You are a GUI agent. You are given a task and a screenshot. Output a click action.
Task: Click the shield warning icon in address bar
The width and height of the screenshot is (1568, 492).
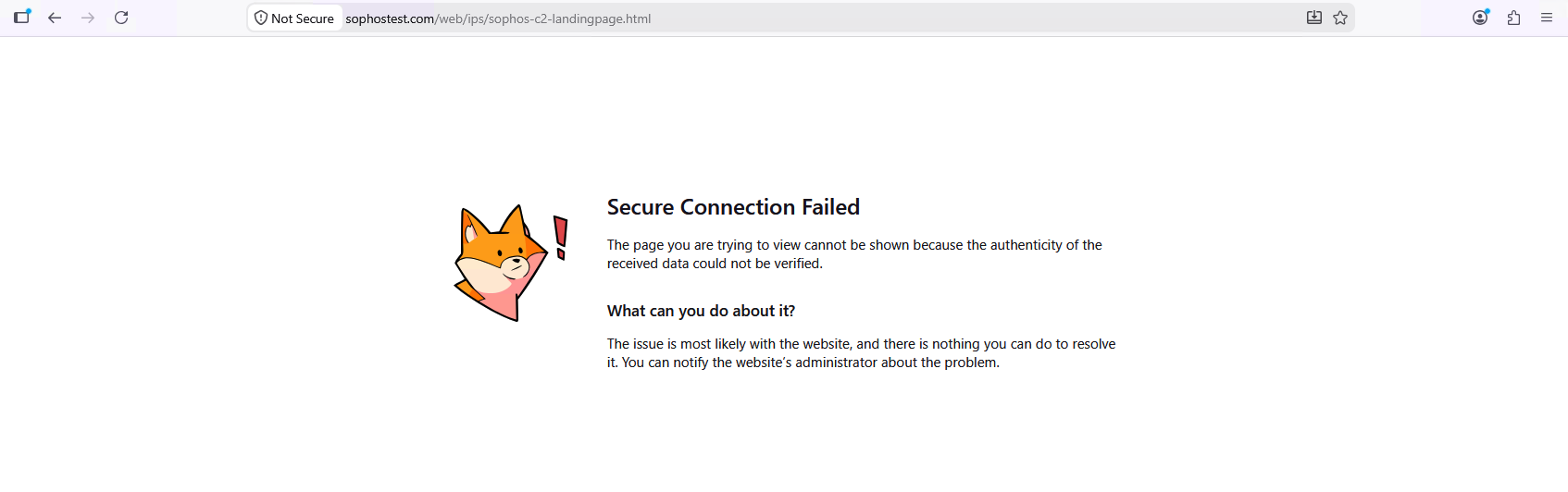[261, 18]
